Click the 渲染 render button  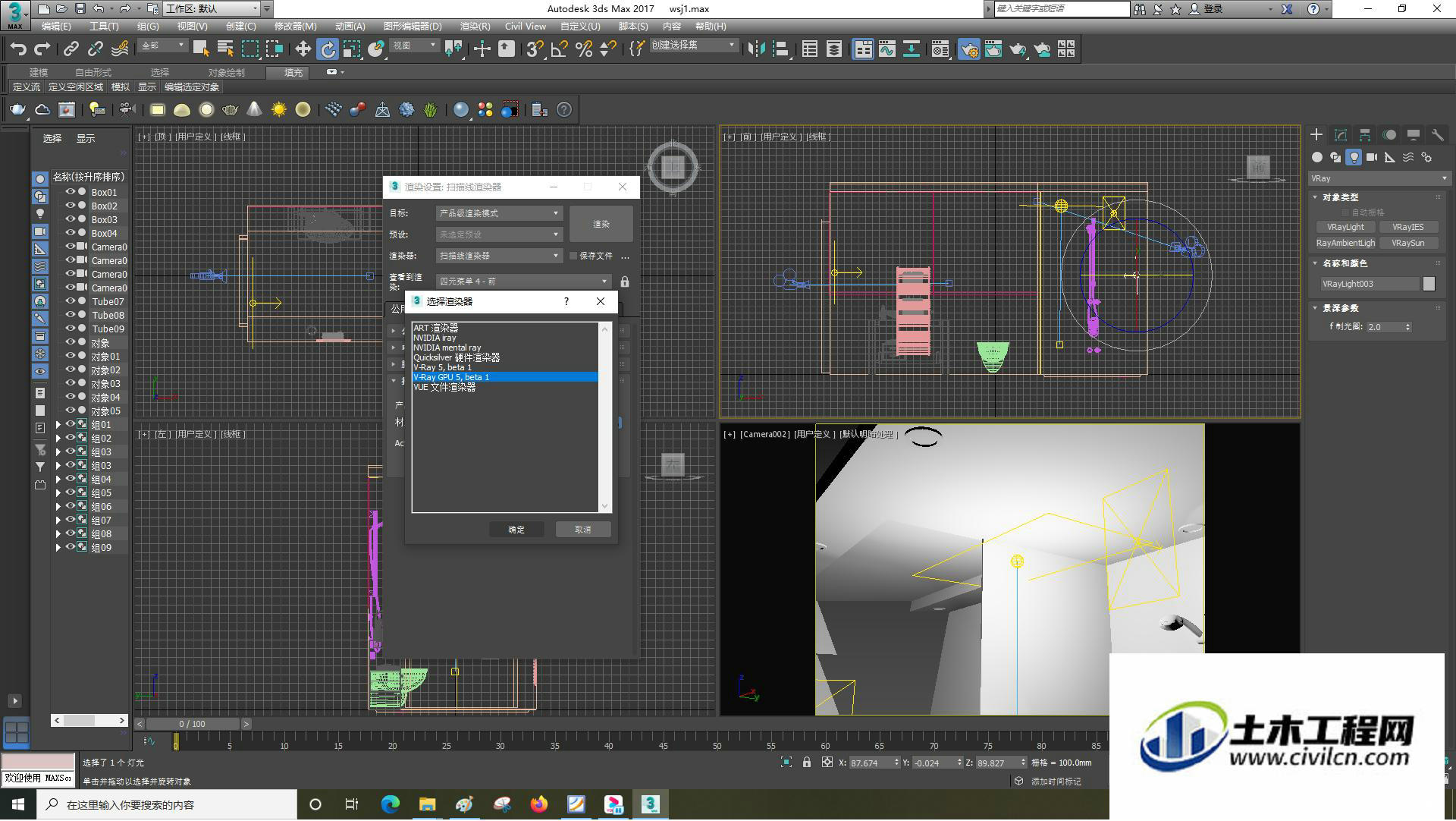click(601, 224)
